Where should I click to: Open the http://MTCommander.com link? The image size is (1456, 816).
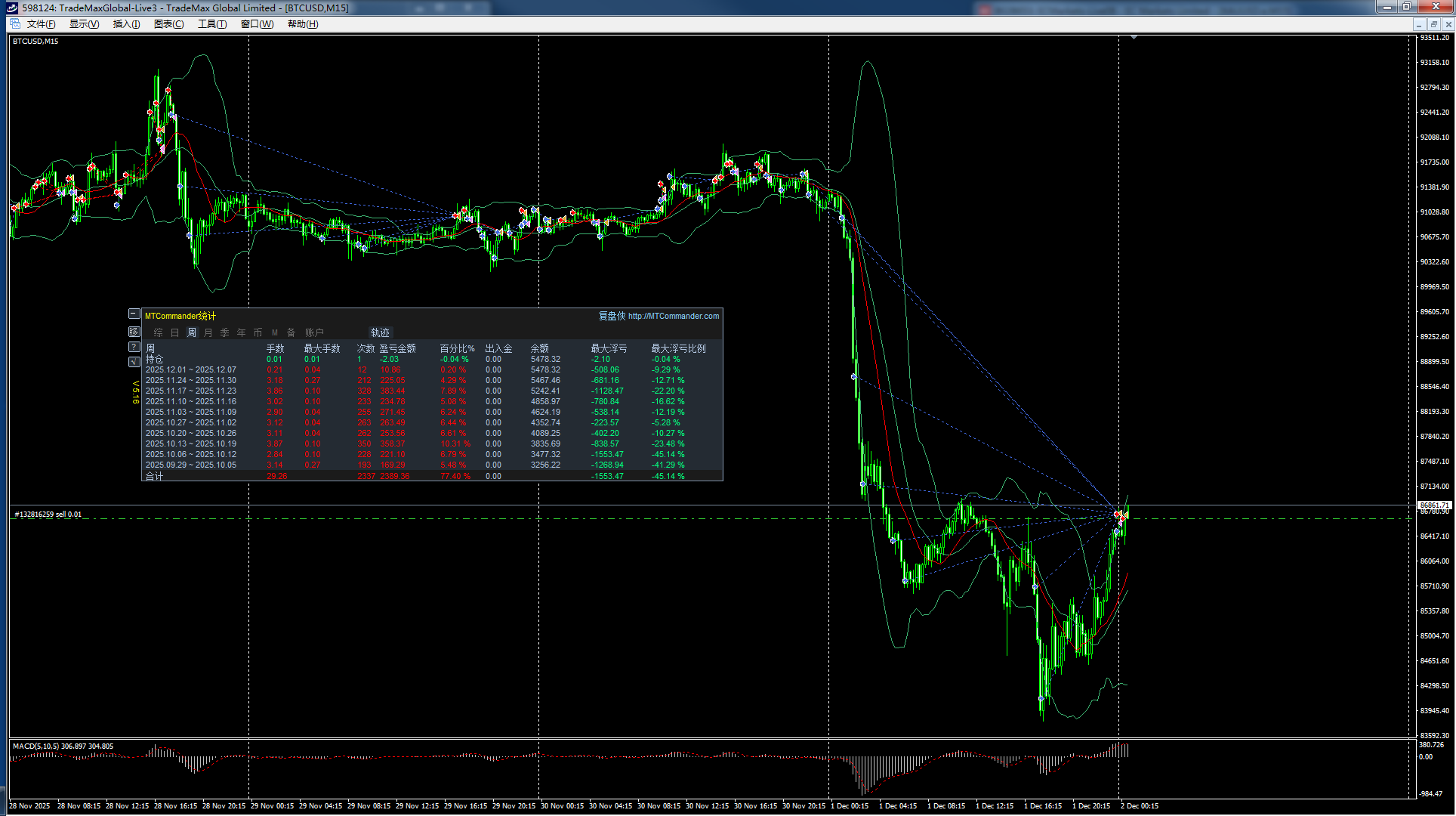[x=673, y=316]
